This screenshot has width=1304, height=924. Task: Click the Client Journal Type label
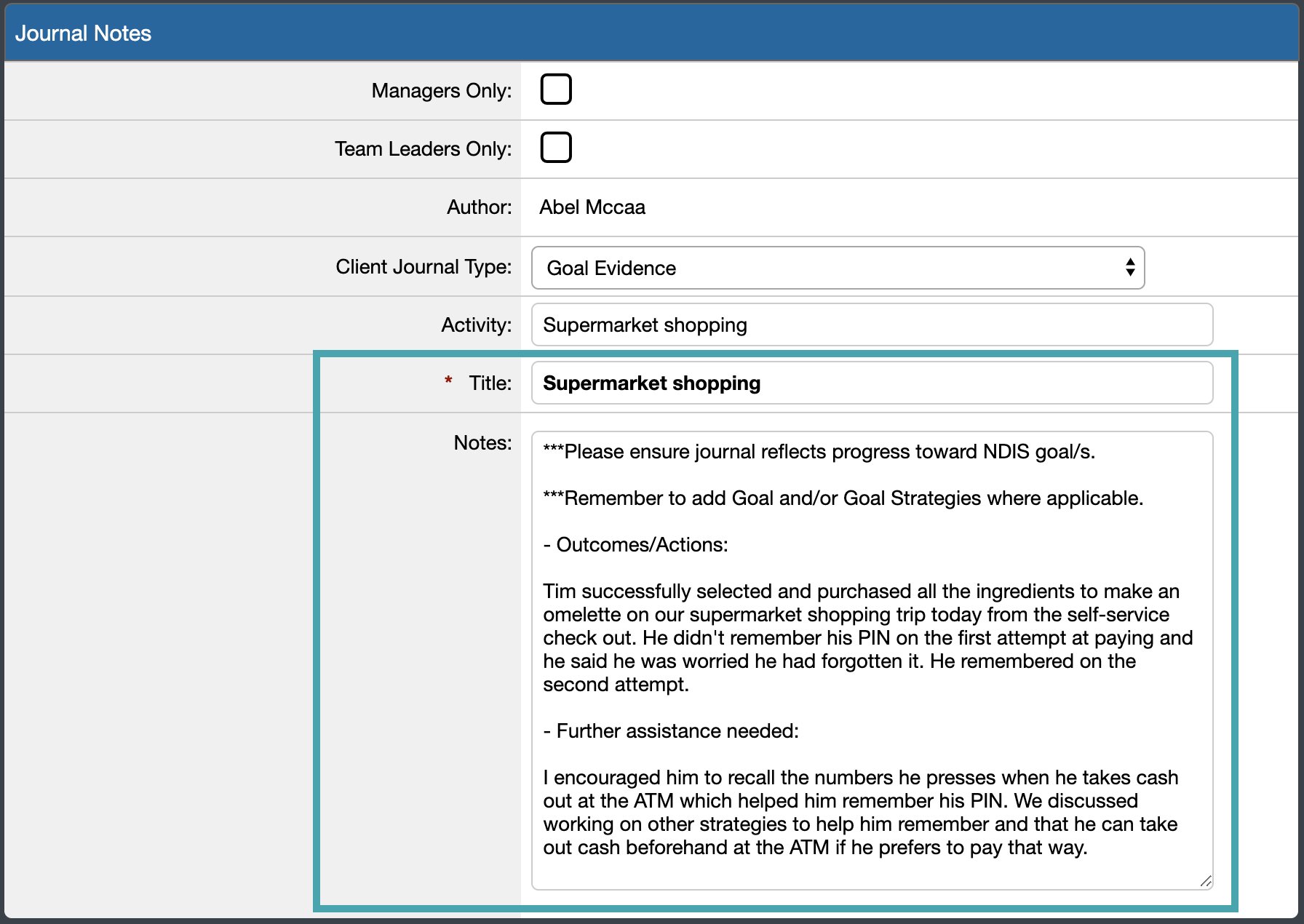click(x=423, y=266)
